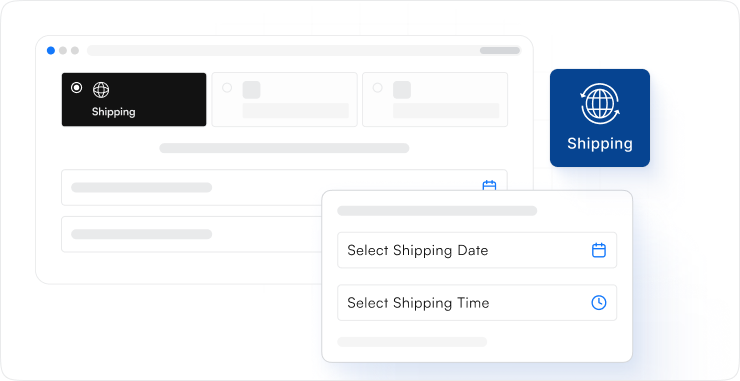Viewport: 740px width, 381px height.
Task: Click the second placeholder input row in background
Action: [x=192, y=234]
